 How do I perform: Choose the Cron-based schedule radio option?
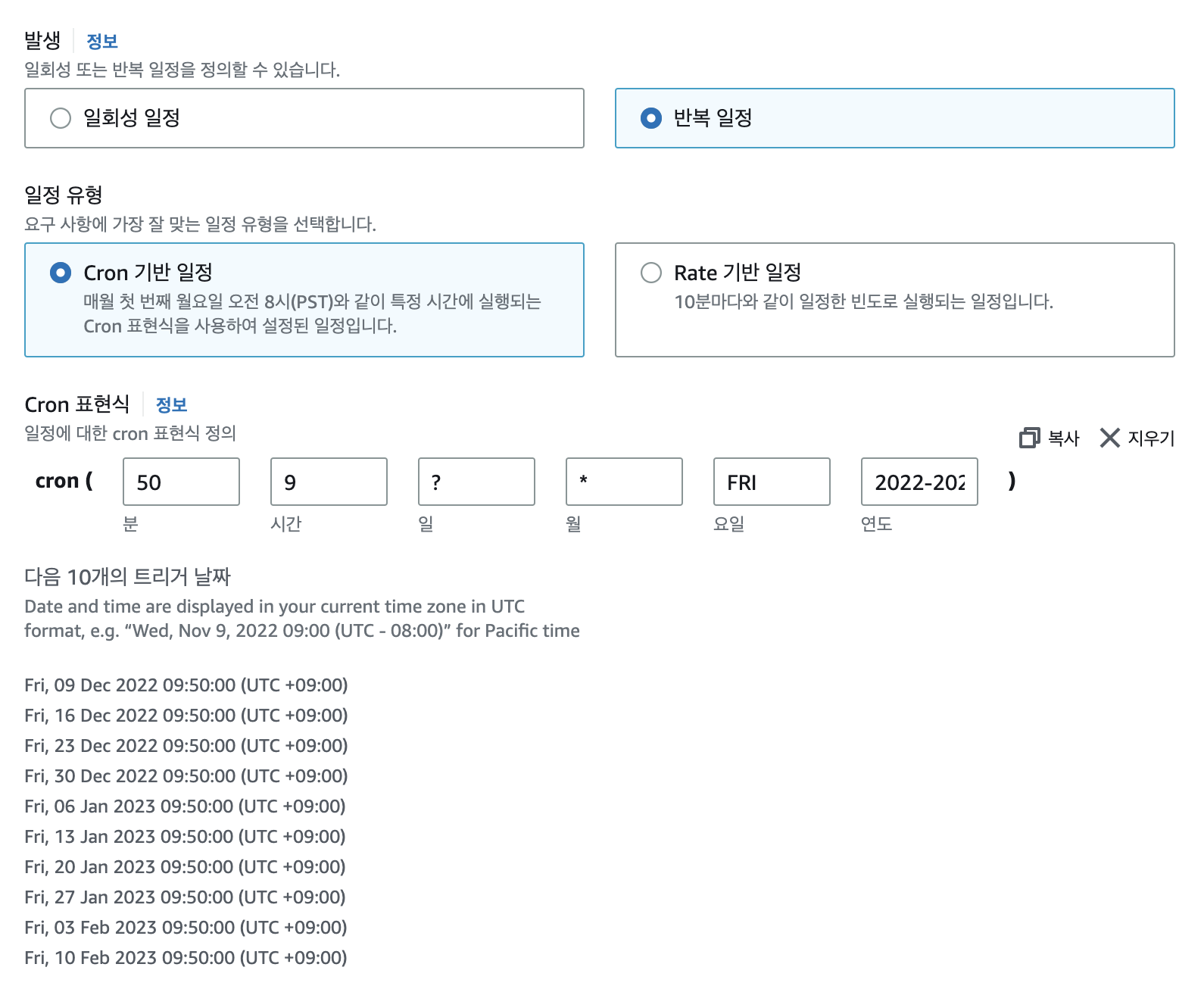pos(61,273)
